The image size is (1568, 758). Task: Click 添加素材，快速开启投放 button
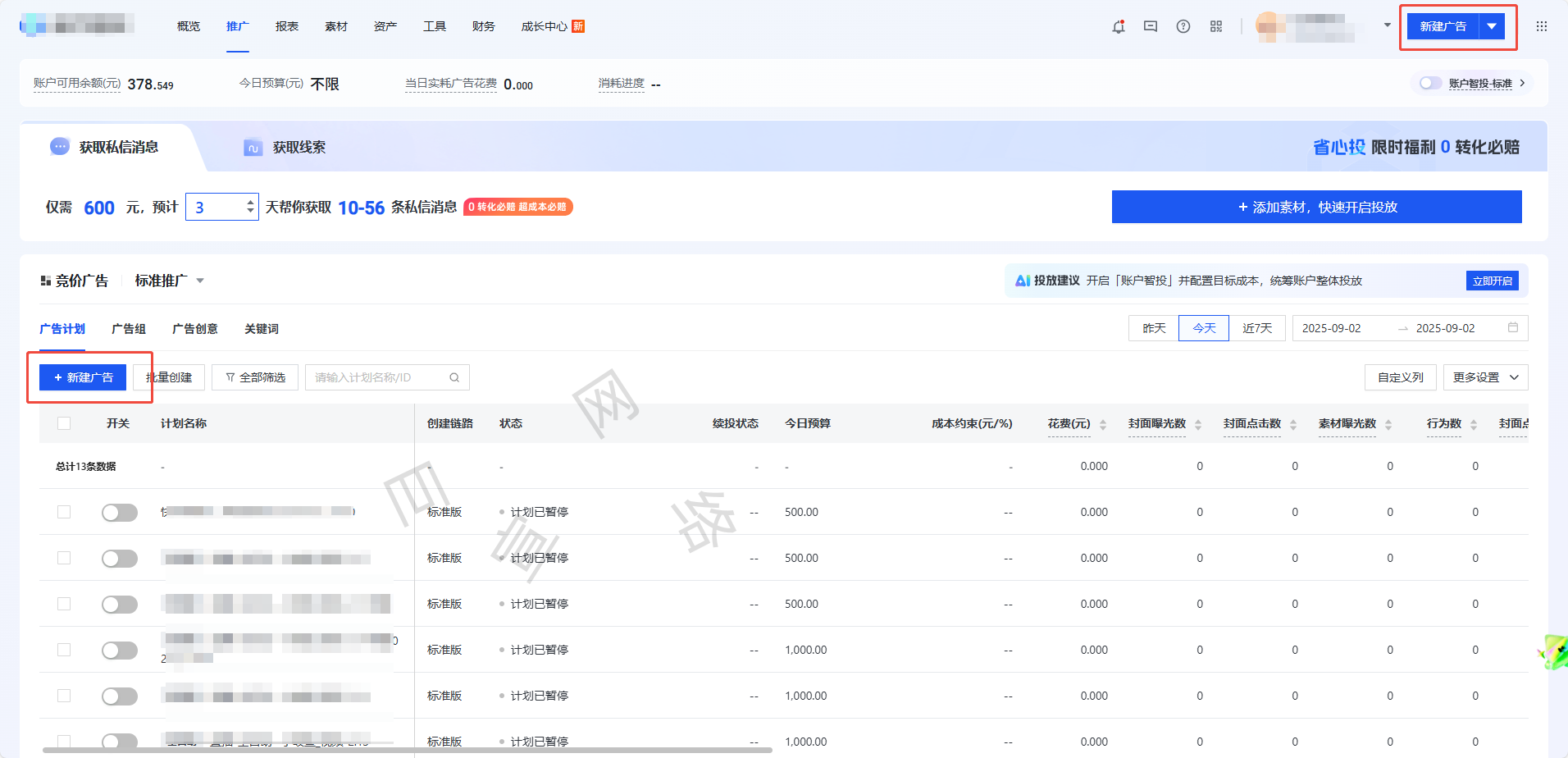pyautogui.click(x=1316, y=207)
